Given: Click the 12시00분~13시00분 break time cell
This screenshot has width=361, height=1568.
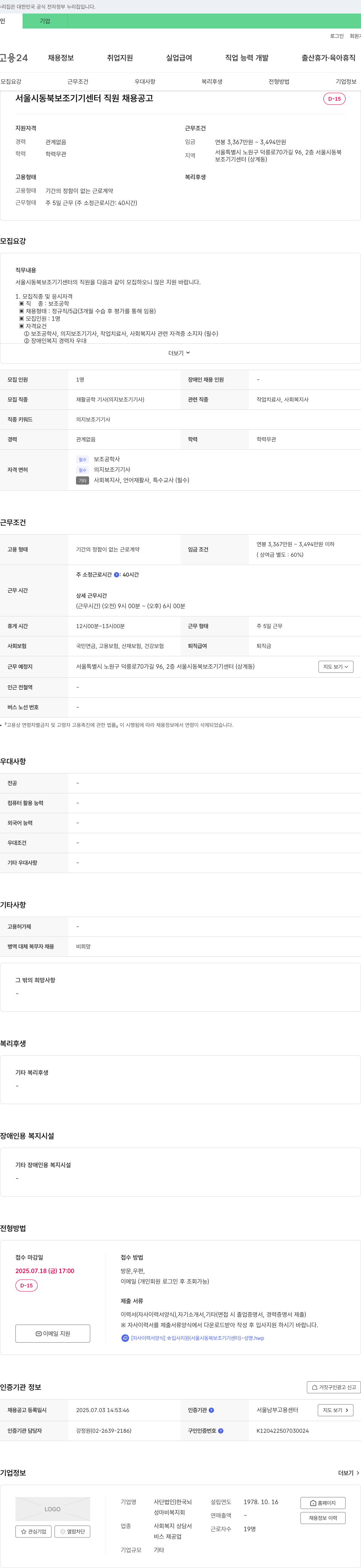Looking at the screenshot, I should [101, 626].
